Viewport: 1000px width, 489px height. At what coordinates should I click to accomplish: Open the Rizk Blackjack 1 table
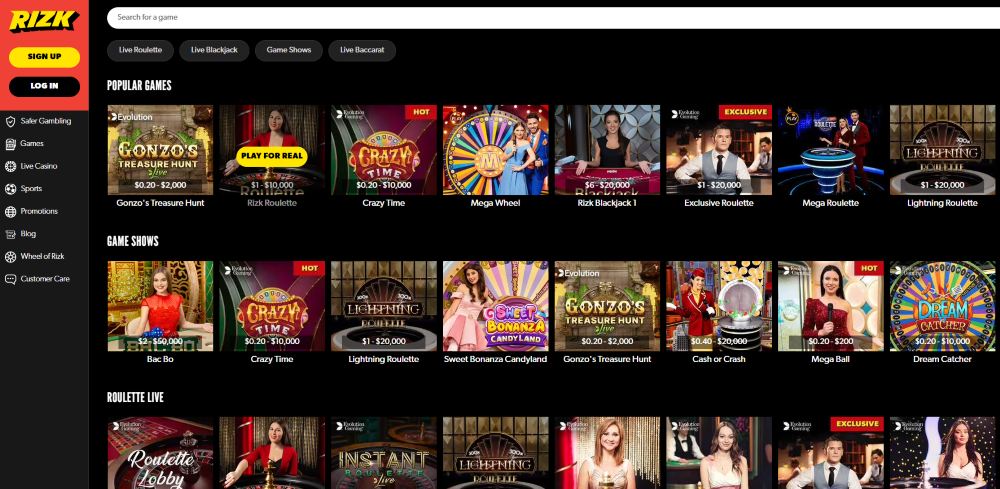pyautogui.click(x=607, y=150)
